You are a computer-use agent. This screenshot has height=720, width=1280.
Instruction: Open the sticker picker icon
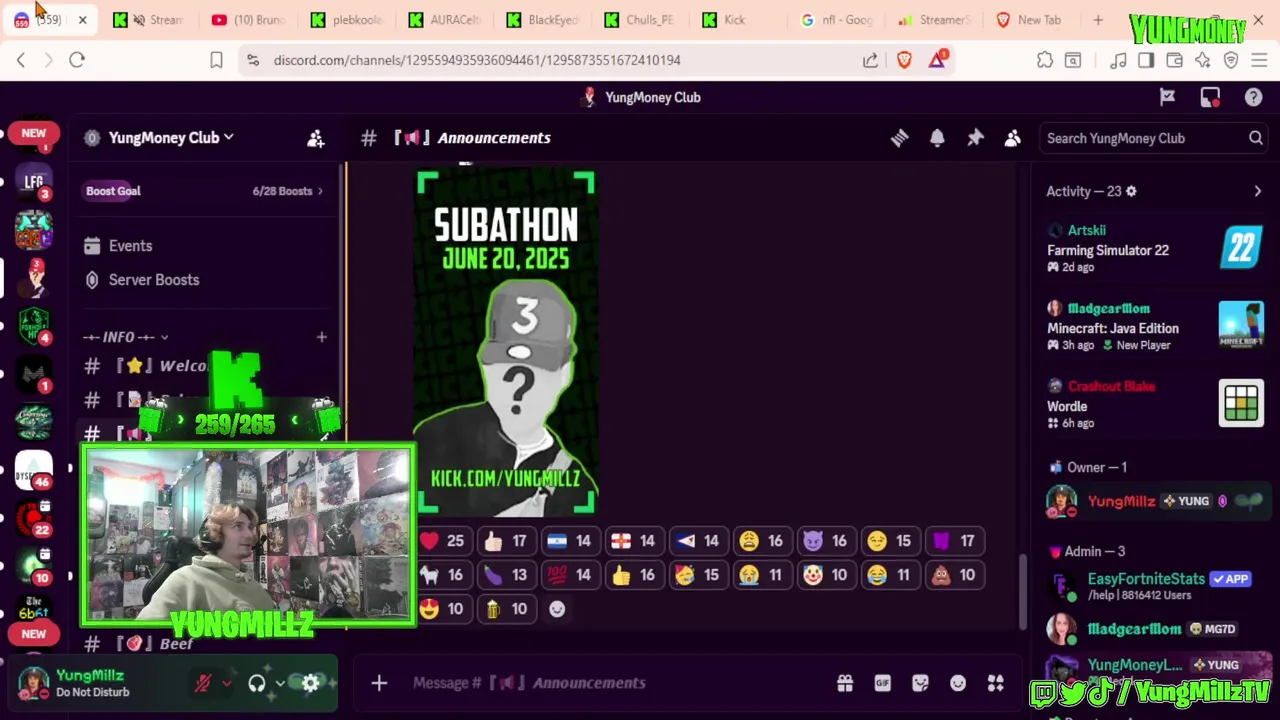tap(920, 683)
